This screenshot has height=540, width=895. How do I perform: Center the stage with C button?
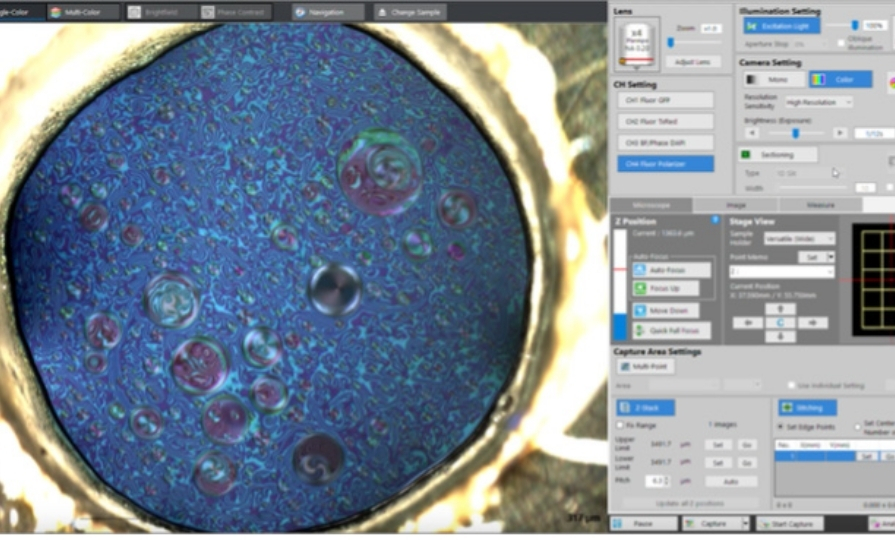tap(781, 323)
